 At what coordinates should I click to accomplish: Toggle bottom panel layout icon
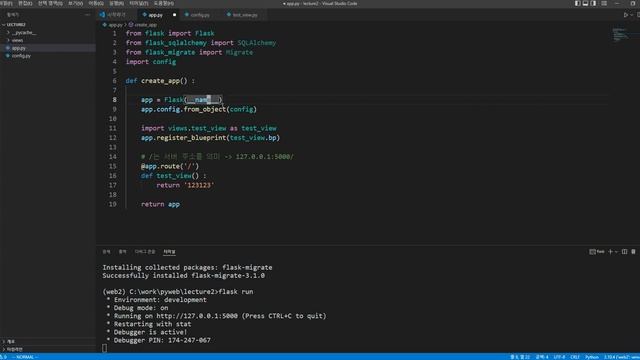click(585, 3)
